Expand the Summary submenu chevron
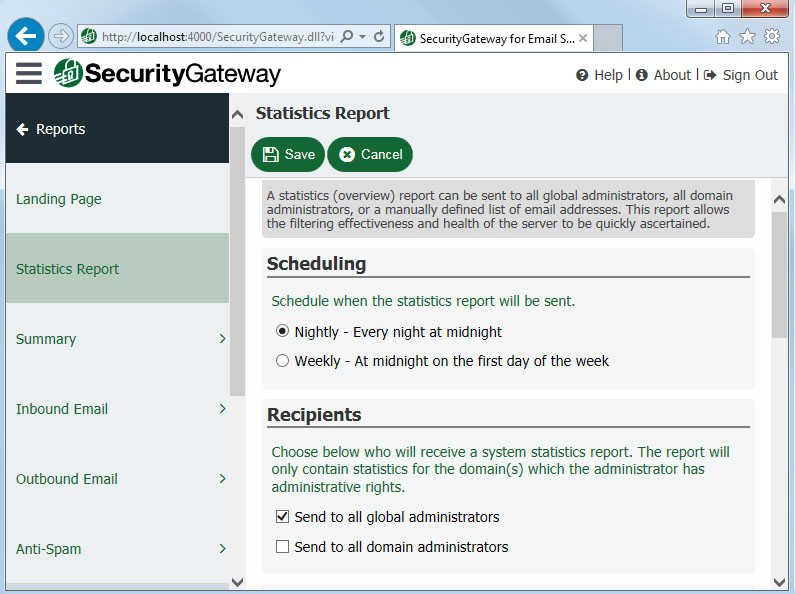The width and height of the screenshot is (795, 594). (222, 339)
